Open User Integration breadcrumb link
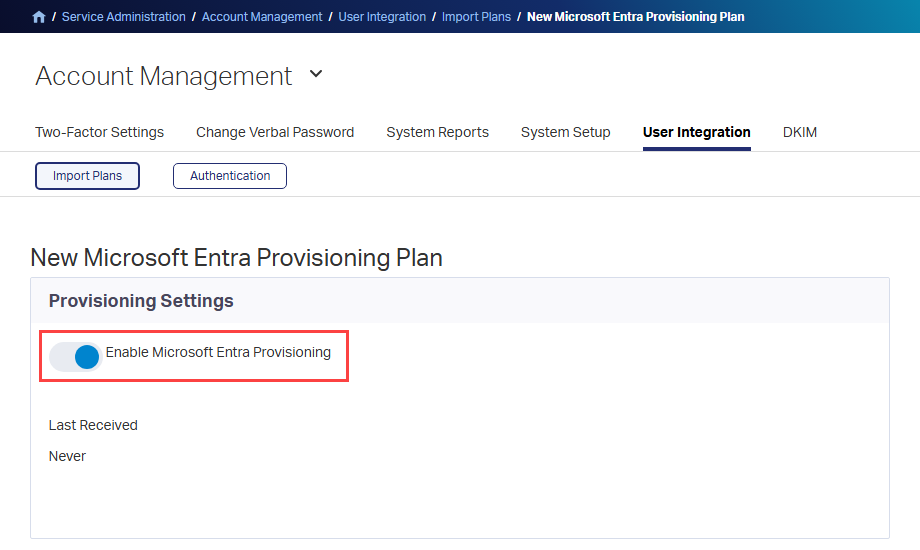The width and height of the screenshot is (920, 550). pyautogui.click(x=382, y=17)
